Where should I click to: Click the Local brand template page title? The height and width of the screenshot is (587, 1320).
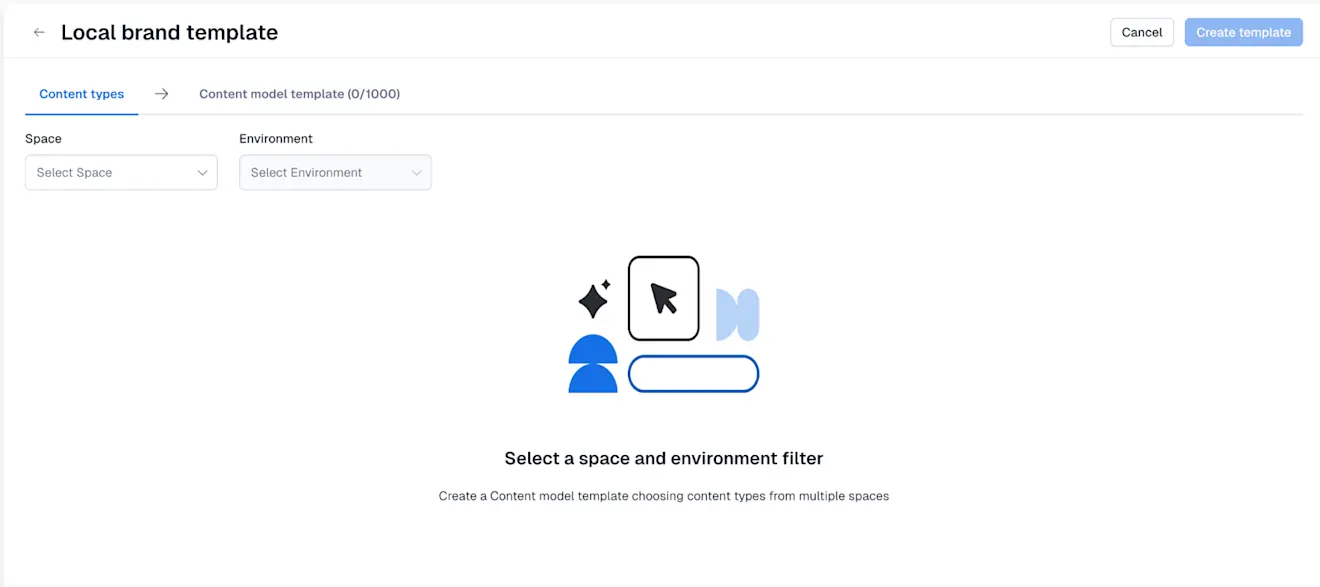click(169, 32)
